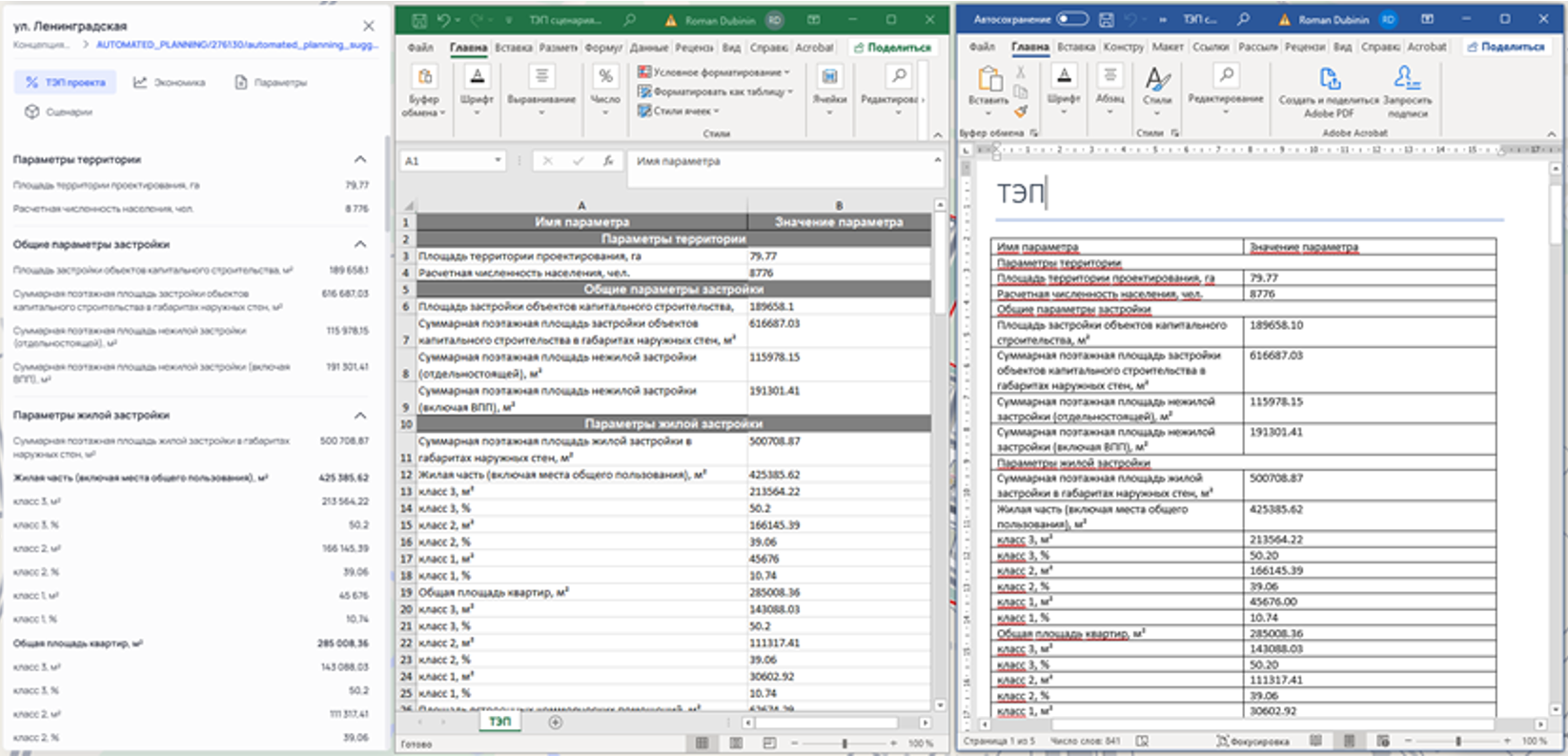This screenshot has height=756, width=1568.
Task: Open Условное форматирование dropdown in Excel
Action: (713, 72)
